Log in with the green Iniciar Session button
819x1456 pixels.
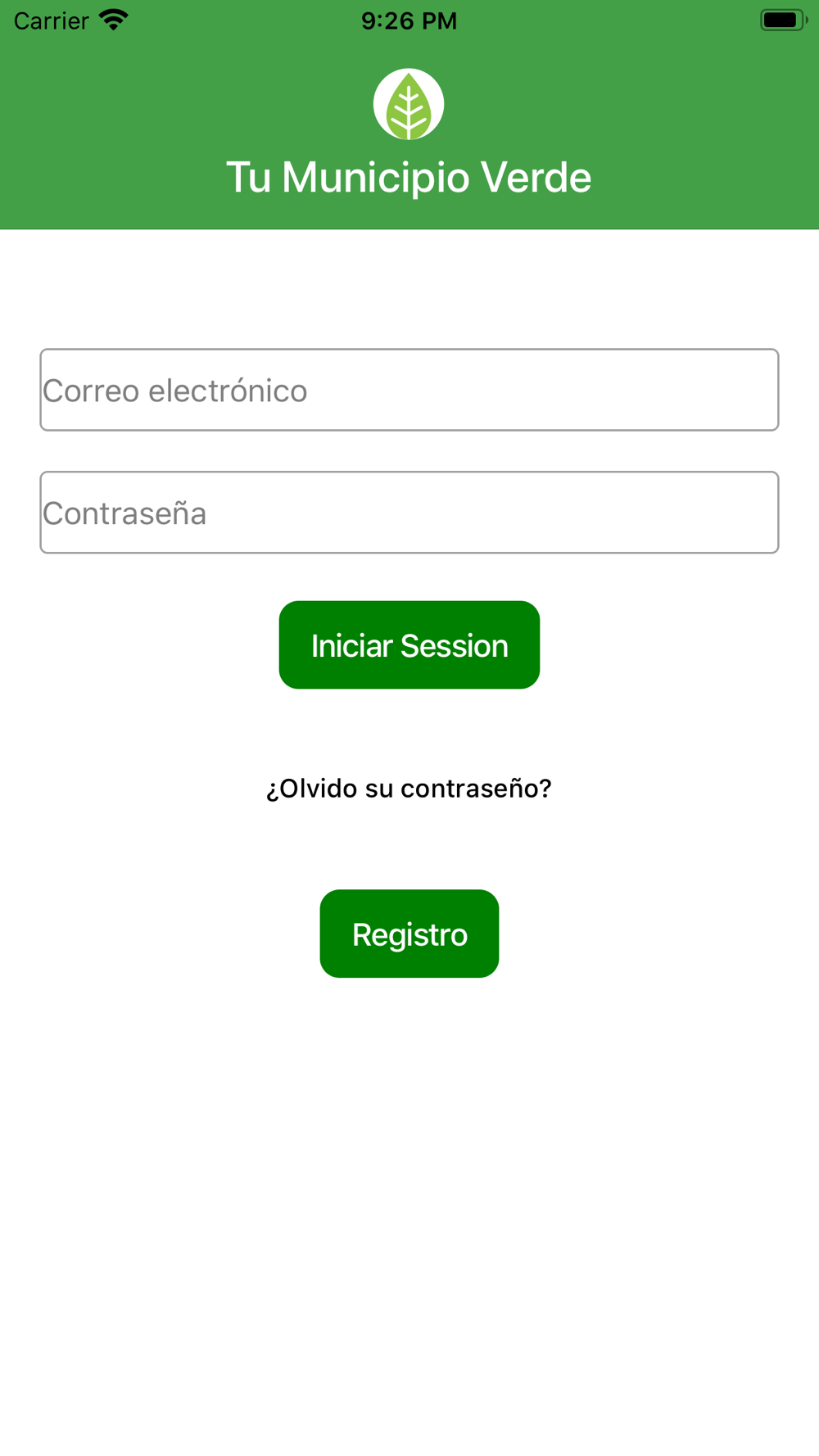(409, 645)
